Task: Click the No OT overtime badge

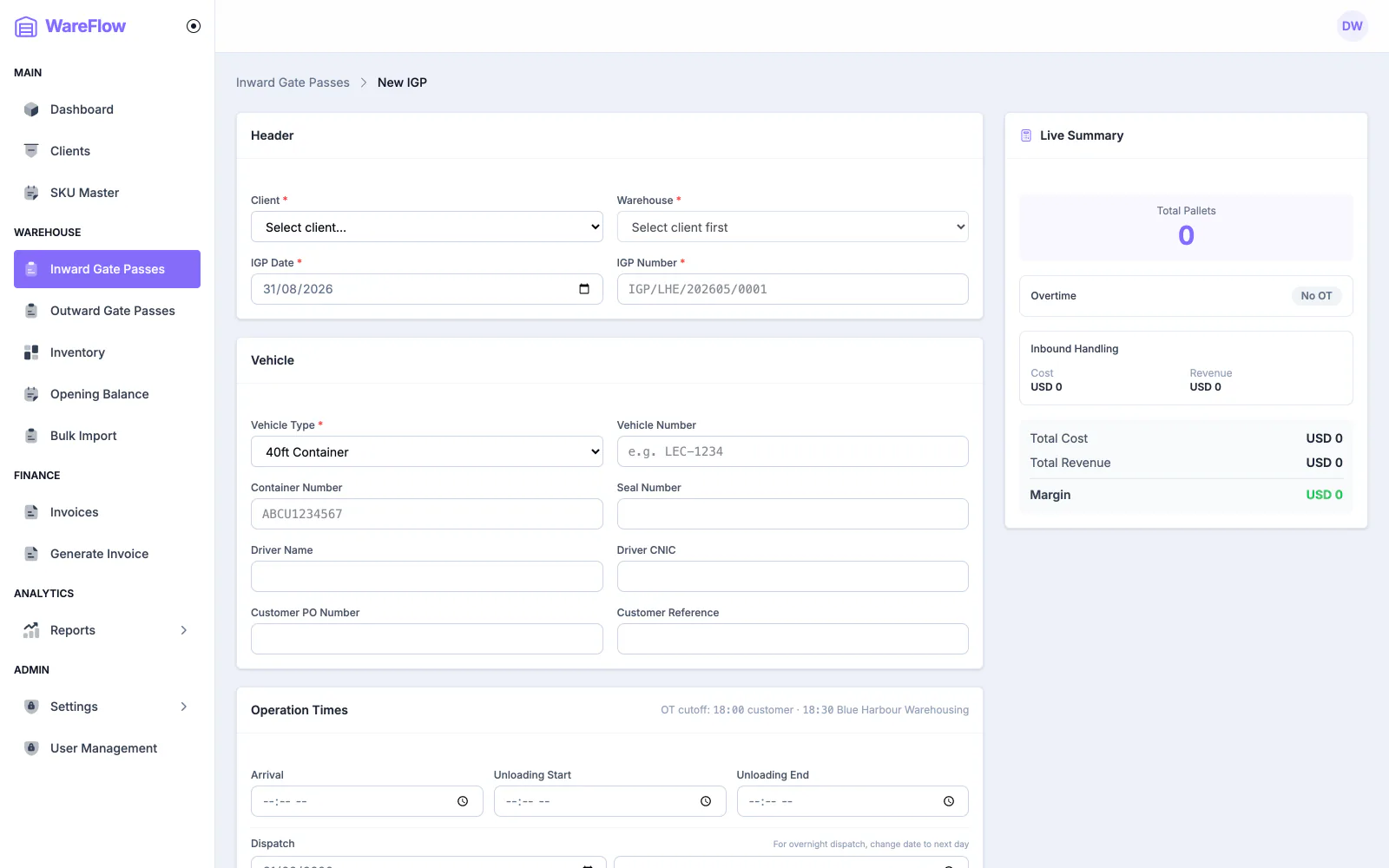Action: click(x=1316, y=296)
